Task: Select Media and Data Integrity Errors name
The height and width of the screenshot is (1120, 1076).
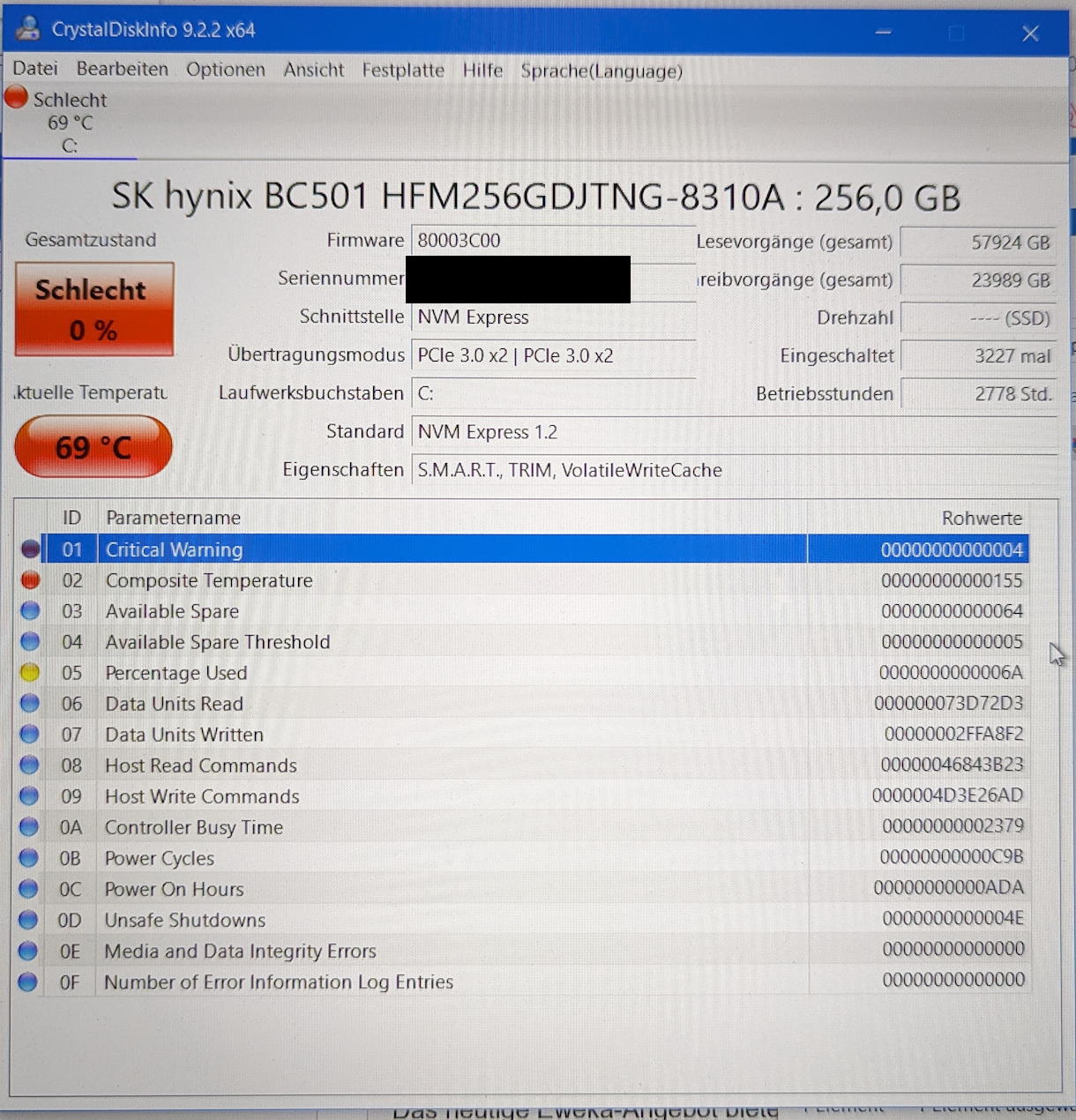Action: pos(240,951)
